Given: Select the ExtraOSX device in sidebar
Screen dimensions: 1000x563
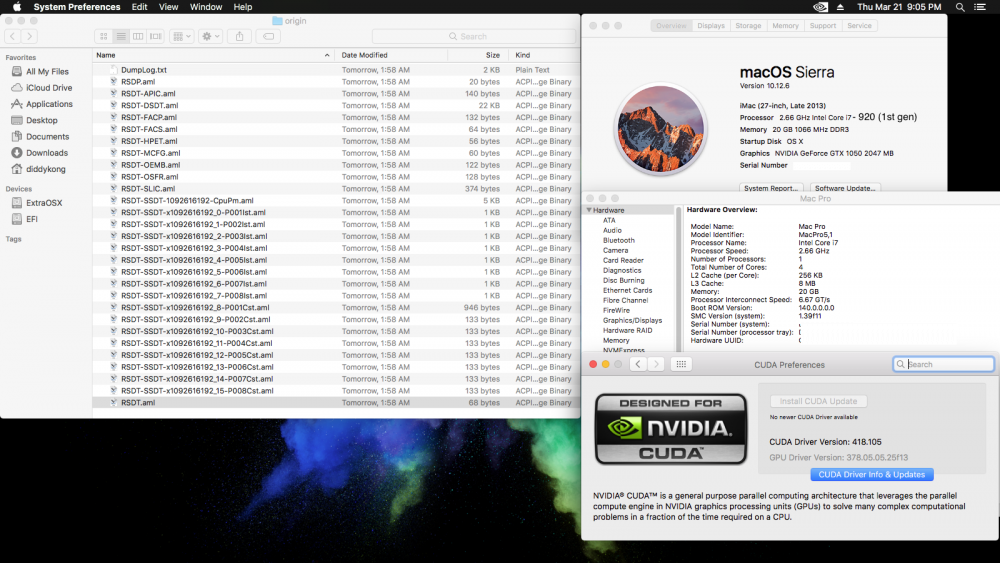Looking at the screenshot, I should (44, 203).
